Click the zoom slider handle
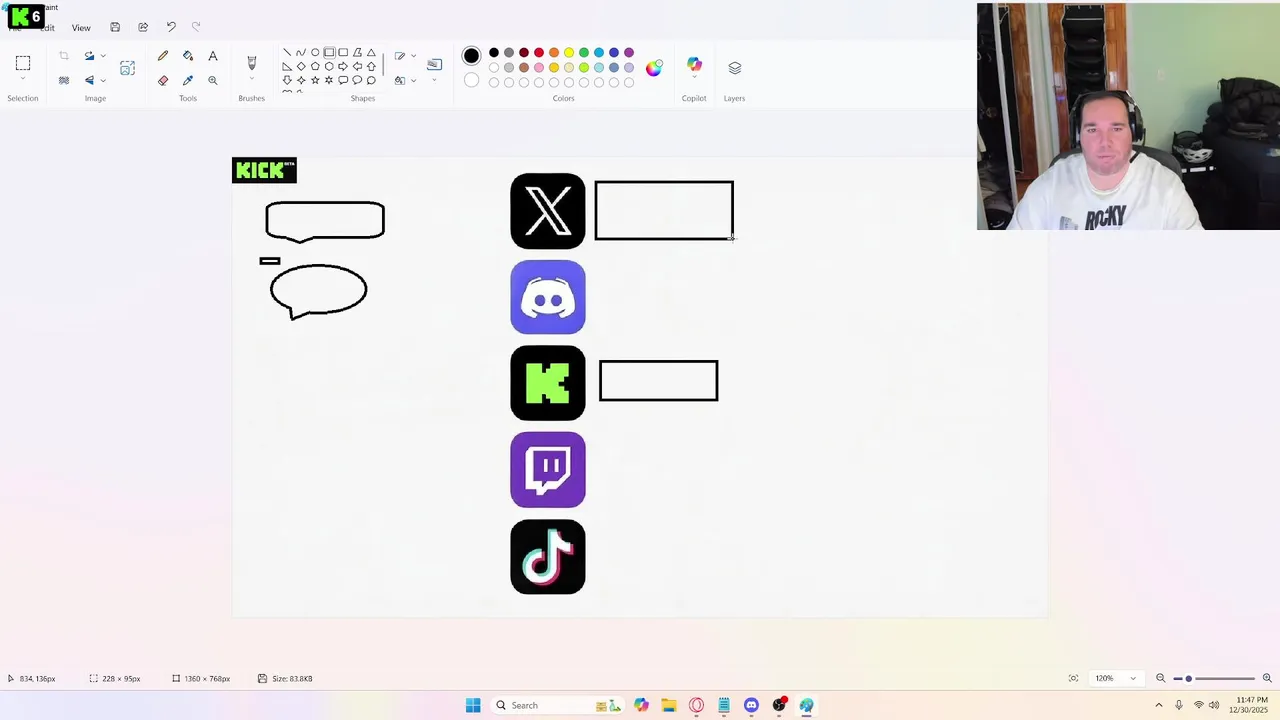The image size is (1280, 720). point(1188,678)
